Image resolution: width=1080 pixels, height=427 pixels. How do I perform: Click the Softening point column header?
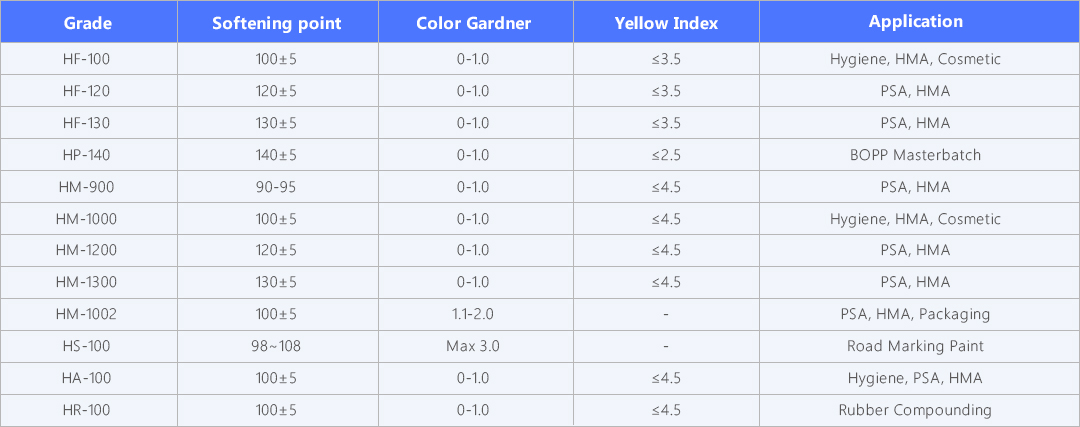tap(277, 23)
